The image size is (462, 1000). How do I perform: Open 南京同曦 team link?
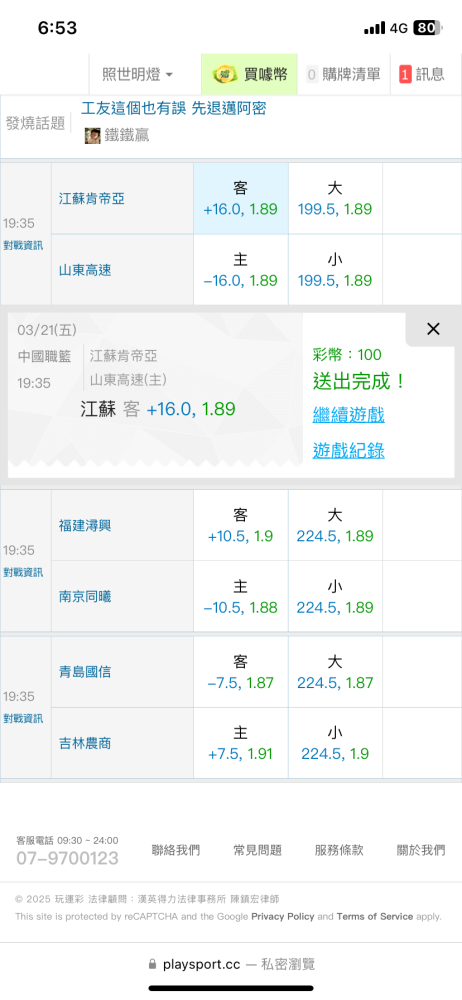85,596
